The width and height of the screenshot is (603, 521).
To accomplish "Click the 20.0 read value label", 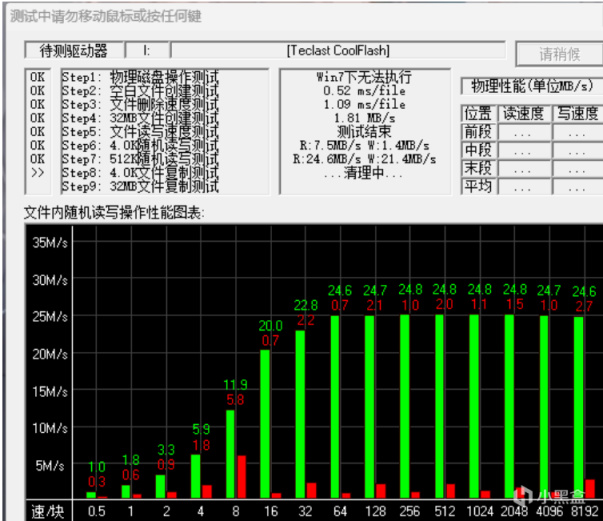I will 270,326.
